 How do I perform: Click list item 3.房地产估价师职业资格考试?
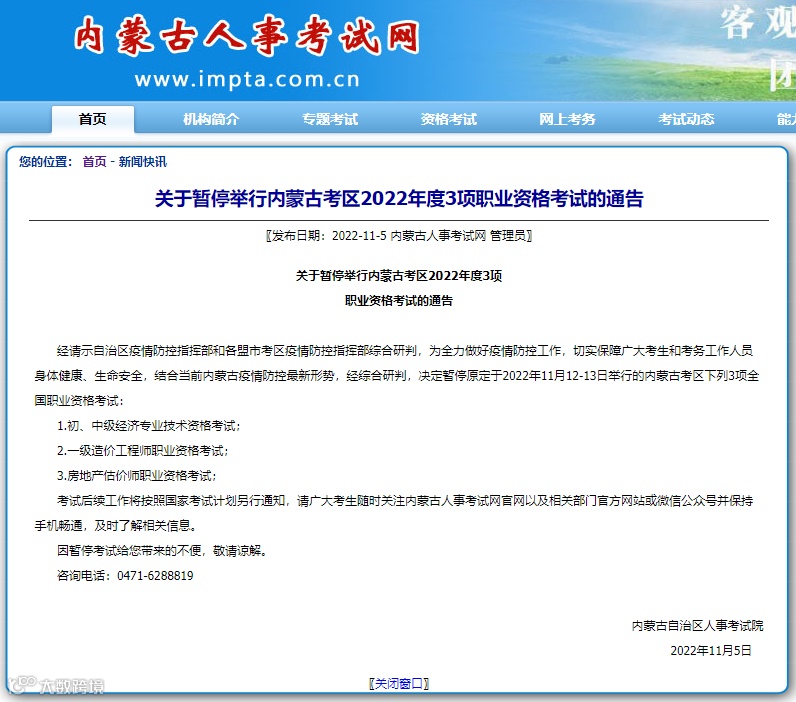[137, 476]
